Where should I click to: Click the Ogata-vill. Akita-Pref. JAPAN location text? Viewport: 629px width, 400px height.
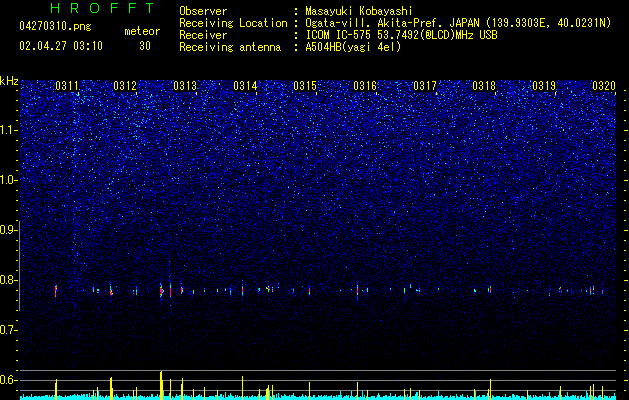(458, 24)
